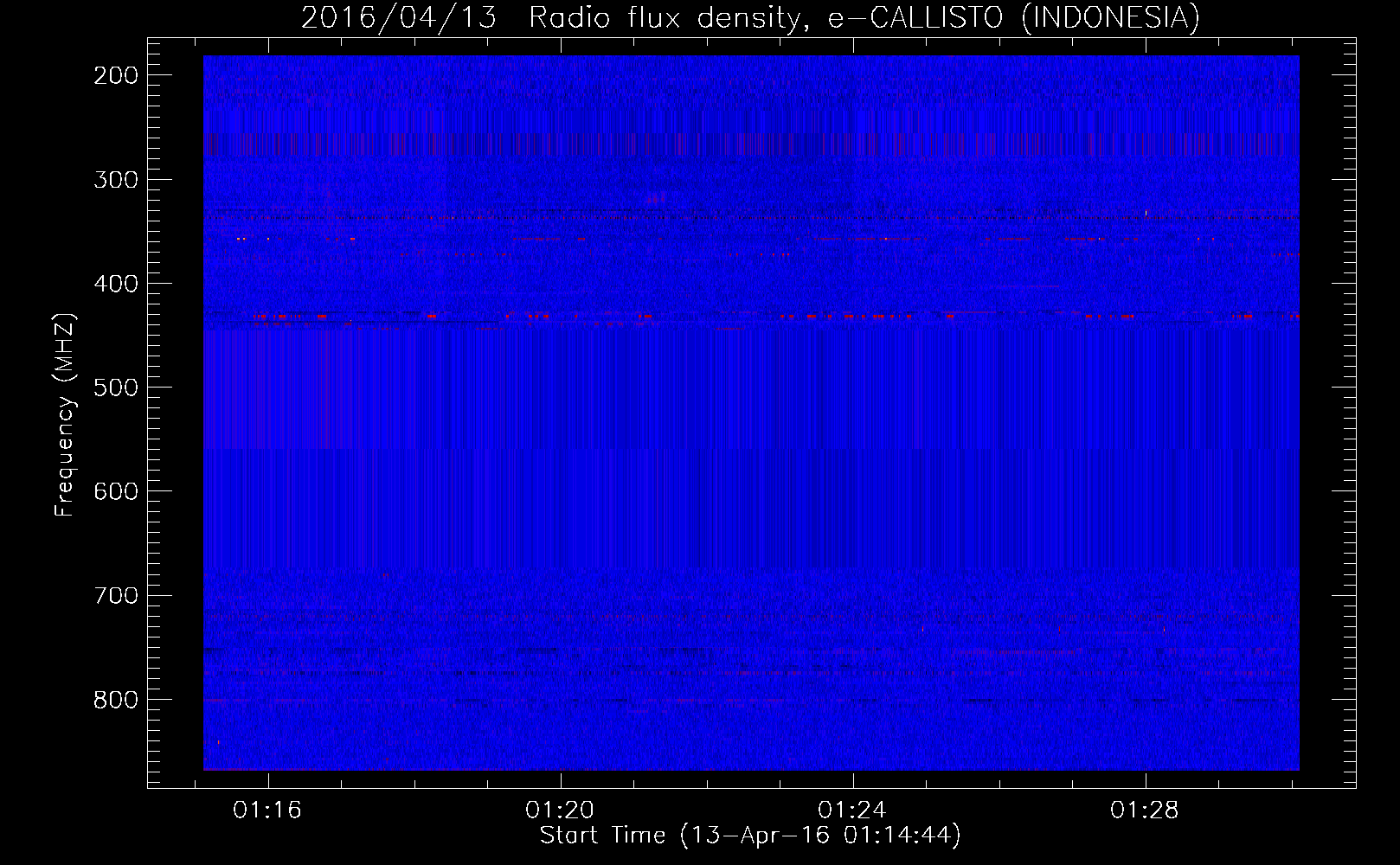Click the 800 frequency tick label

pyautogui.click(x=116, y=699)
